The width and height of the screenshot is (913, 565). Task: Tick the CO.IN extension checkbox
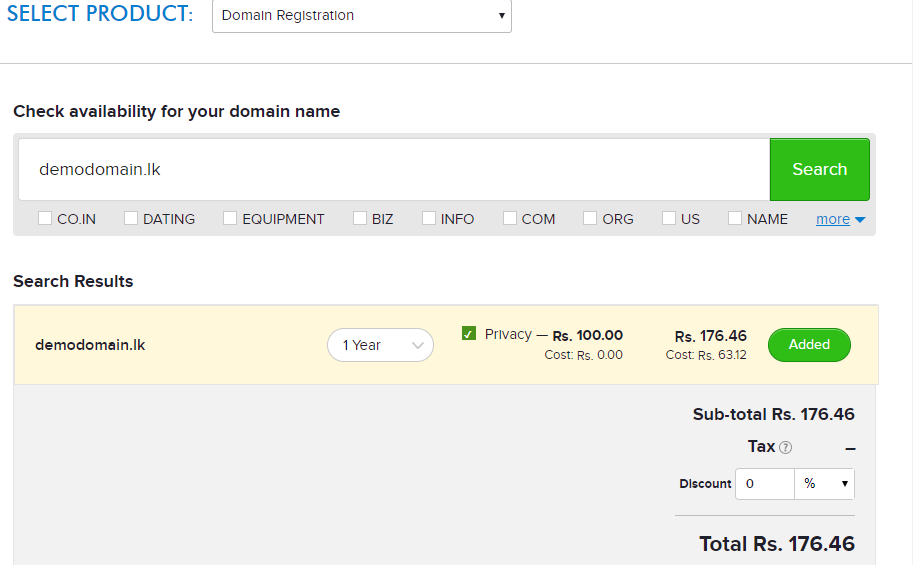(x=45, y=218)
